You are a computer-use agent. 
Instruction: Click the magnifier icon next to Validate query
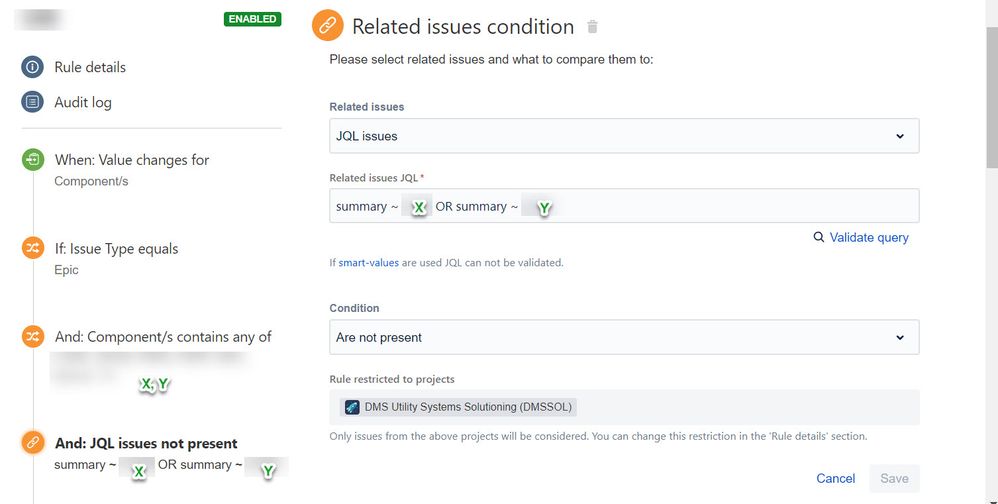[x=819, y=237]
